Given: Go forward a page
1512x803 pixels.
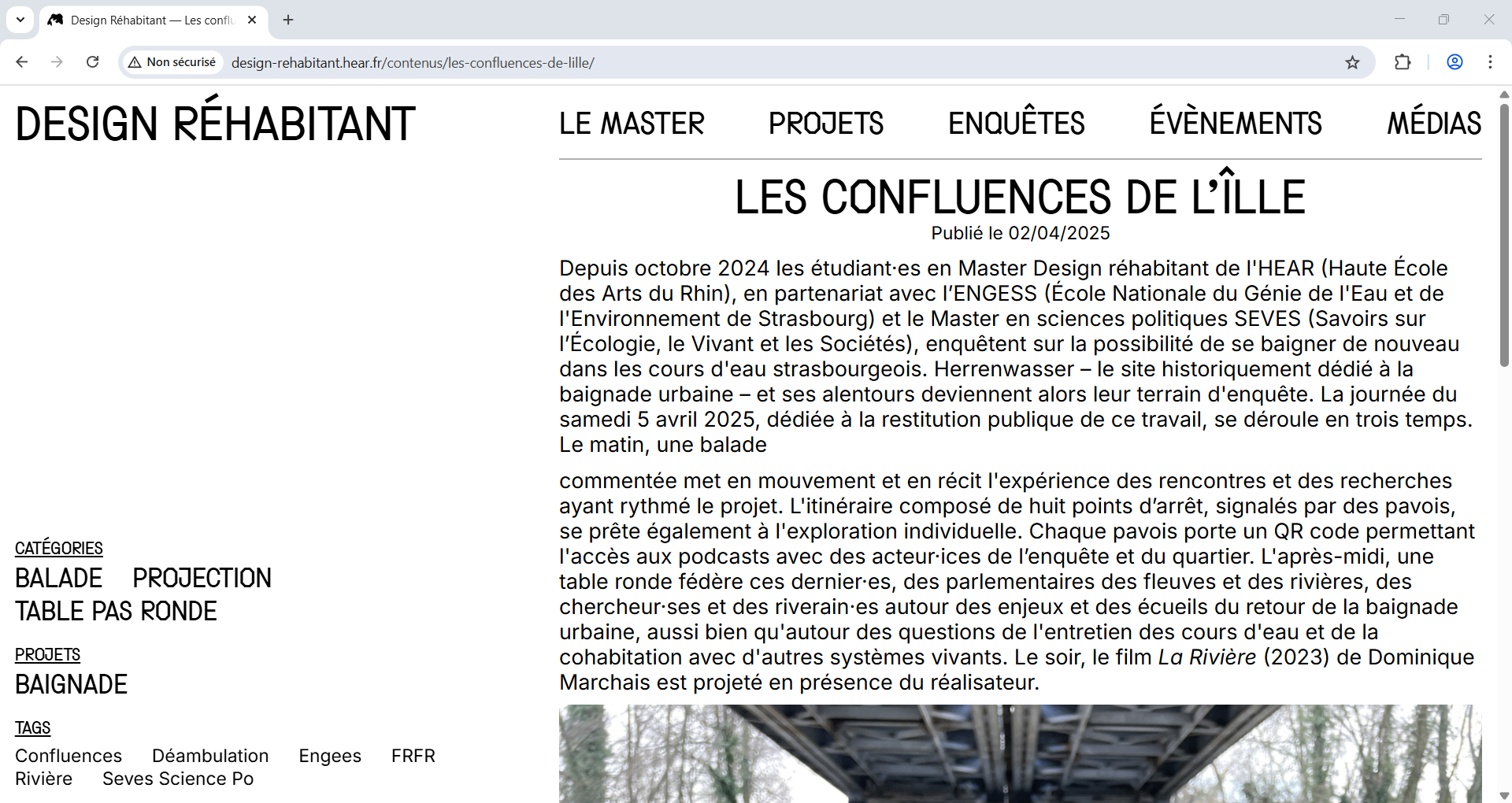Looking at the screenshot, I should coord(57,62).
